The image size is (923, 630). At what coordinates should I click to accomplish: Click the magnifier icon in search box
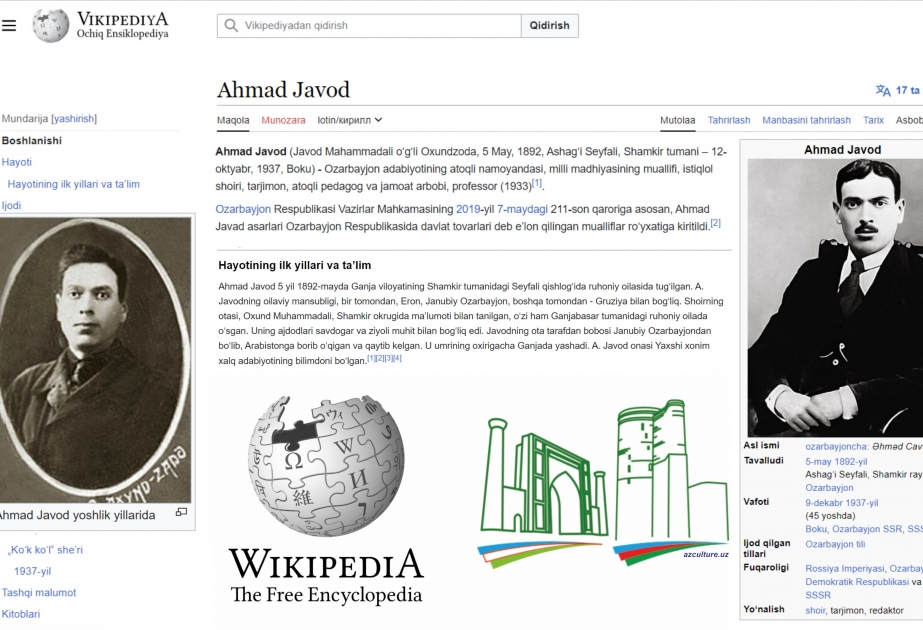pyautogui.click(x=231, y=25)
